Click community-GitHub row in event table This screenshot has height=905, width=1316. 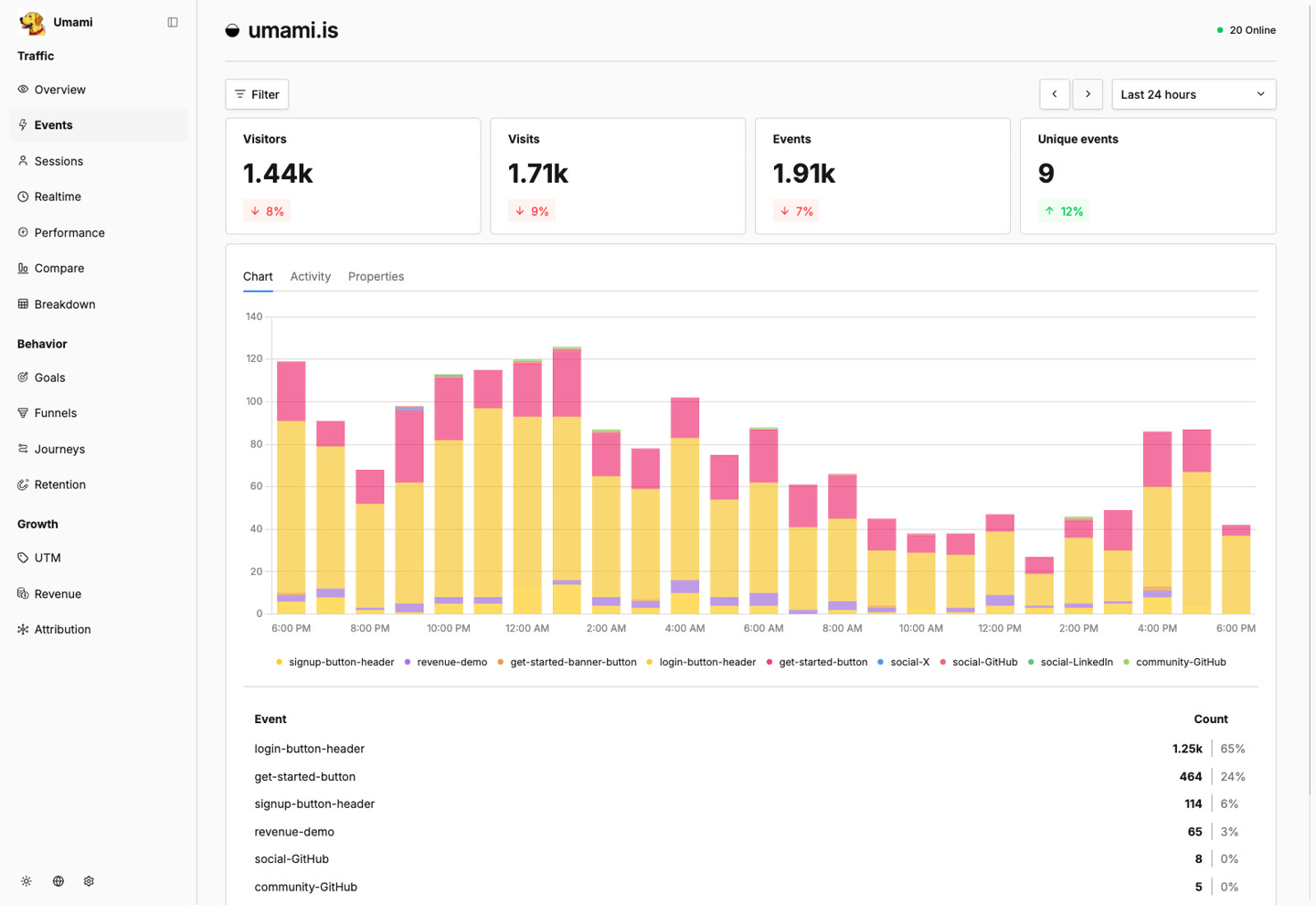click(750, 887)
